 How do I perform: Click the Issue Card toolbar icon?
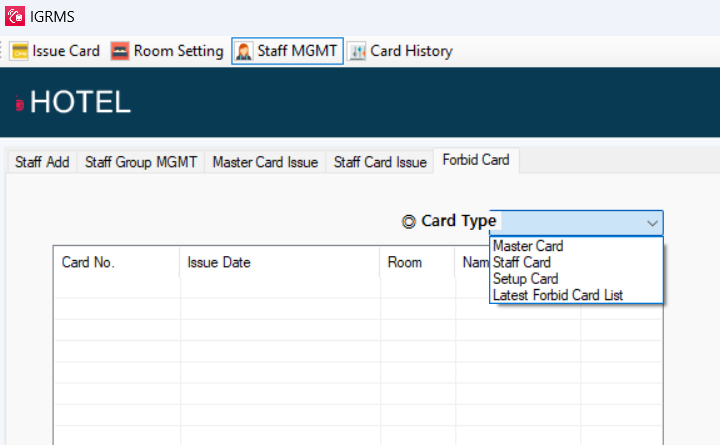pyautogui.click(x=19, y=51)
